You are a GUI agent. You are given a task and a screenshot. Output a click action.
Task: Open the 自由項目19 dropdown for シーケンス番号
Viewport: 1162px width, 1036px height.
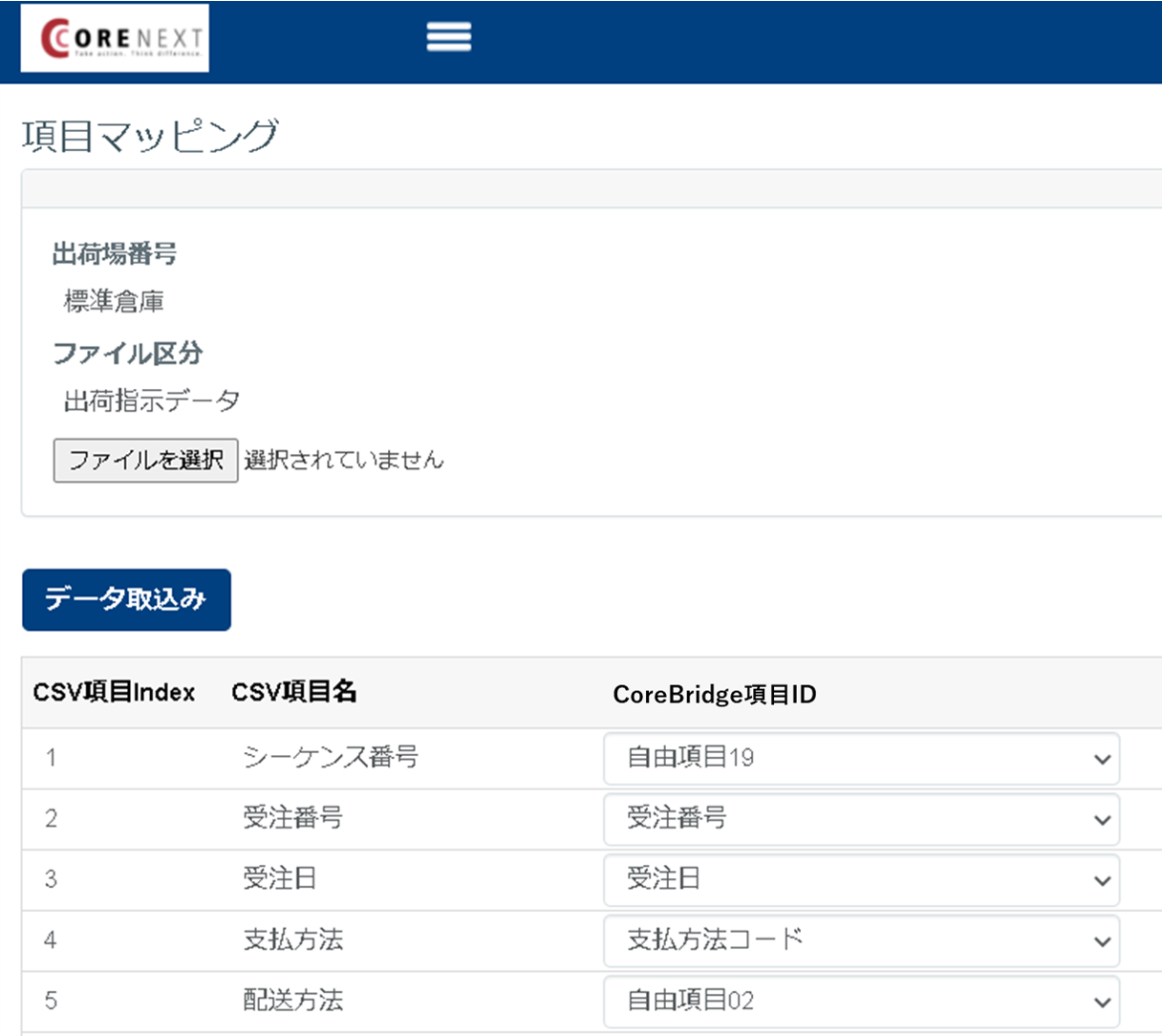click(860, 758)
